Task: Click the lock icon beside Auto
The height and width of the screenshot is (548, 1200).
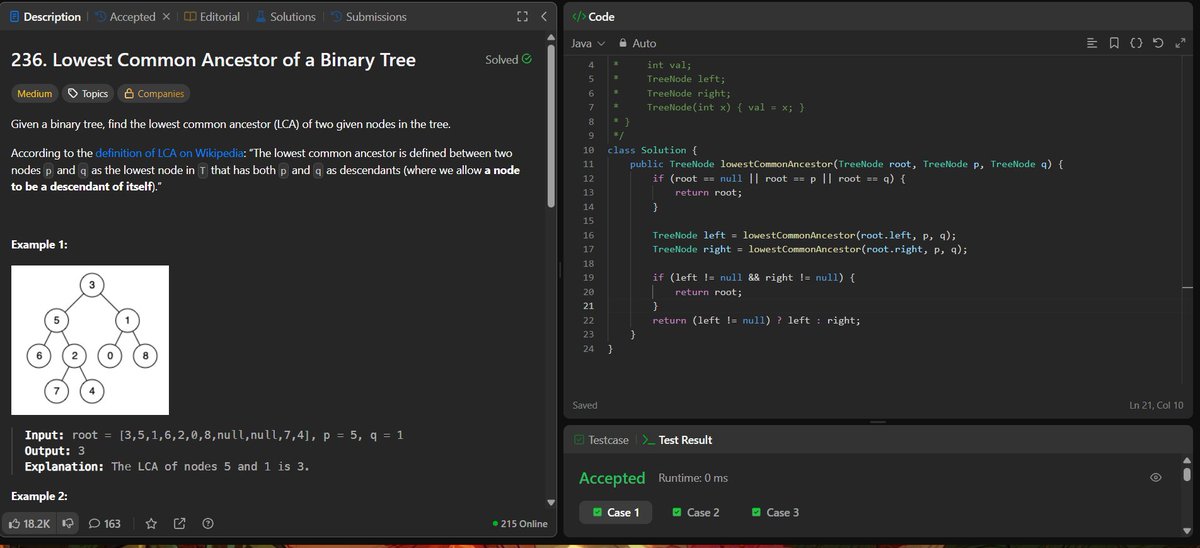Action: [x=623, y=43]
